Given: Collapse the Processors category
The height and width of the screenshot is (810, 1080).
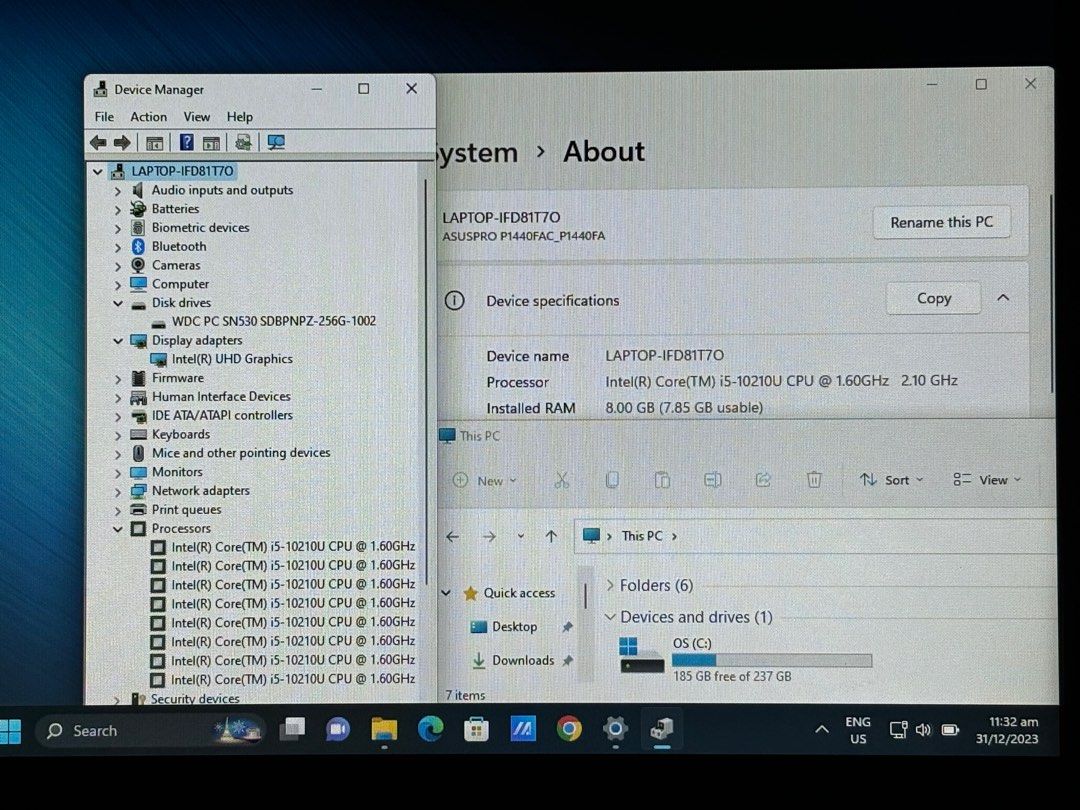Looking at the screenshot, I should click(118, 529).
